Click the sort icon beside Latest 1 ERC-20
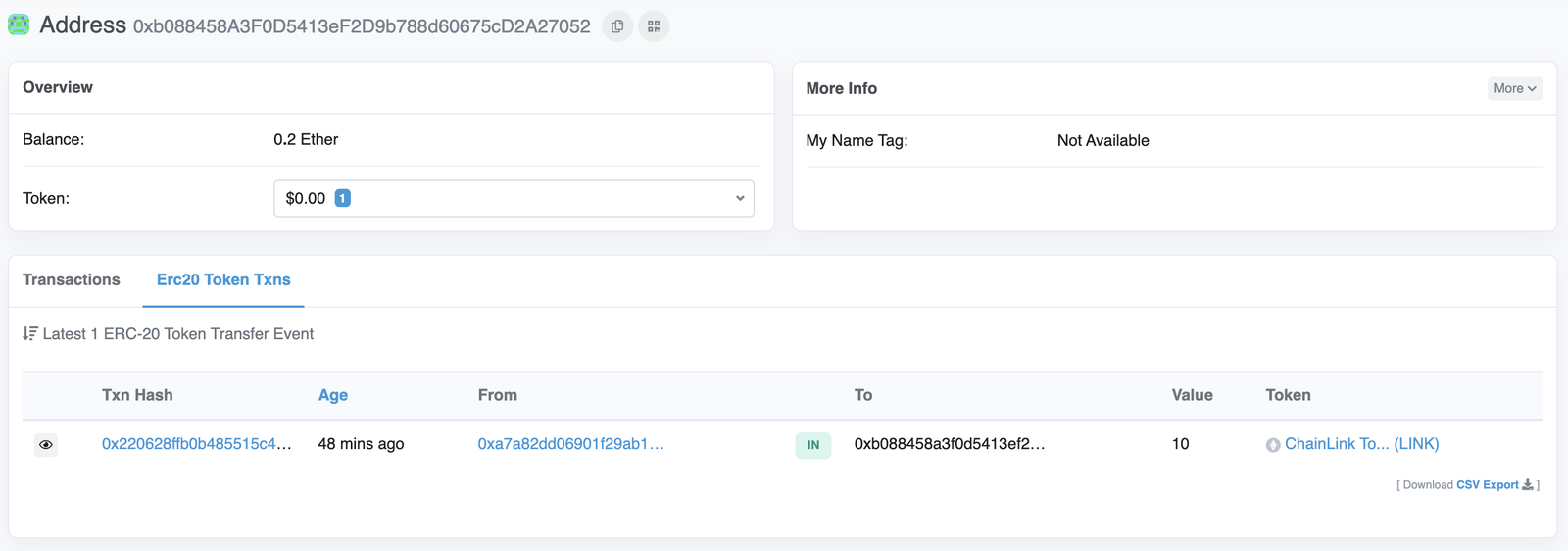 (30, 334)
